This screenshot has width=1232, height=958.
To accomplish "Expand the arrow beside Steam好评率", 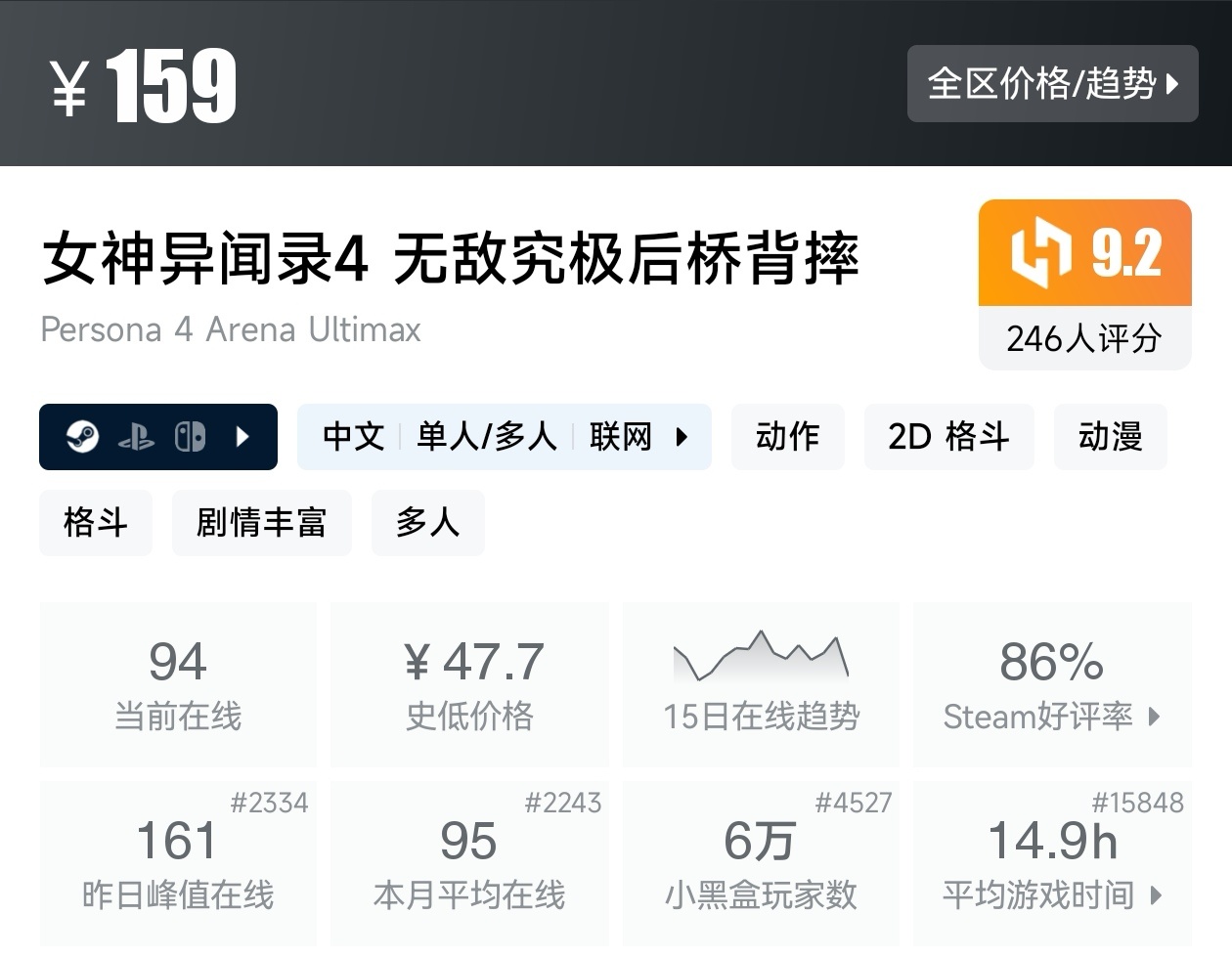I will pos(1155,717).
